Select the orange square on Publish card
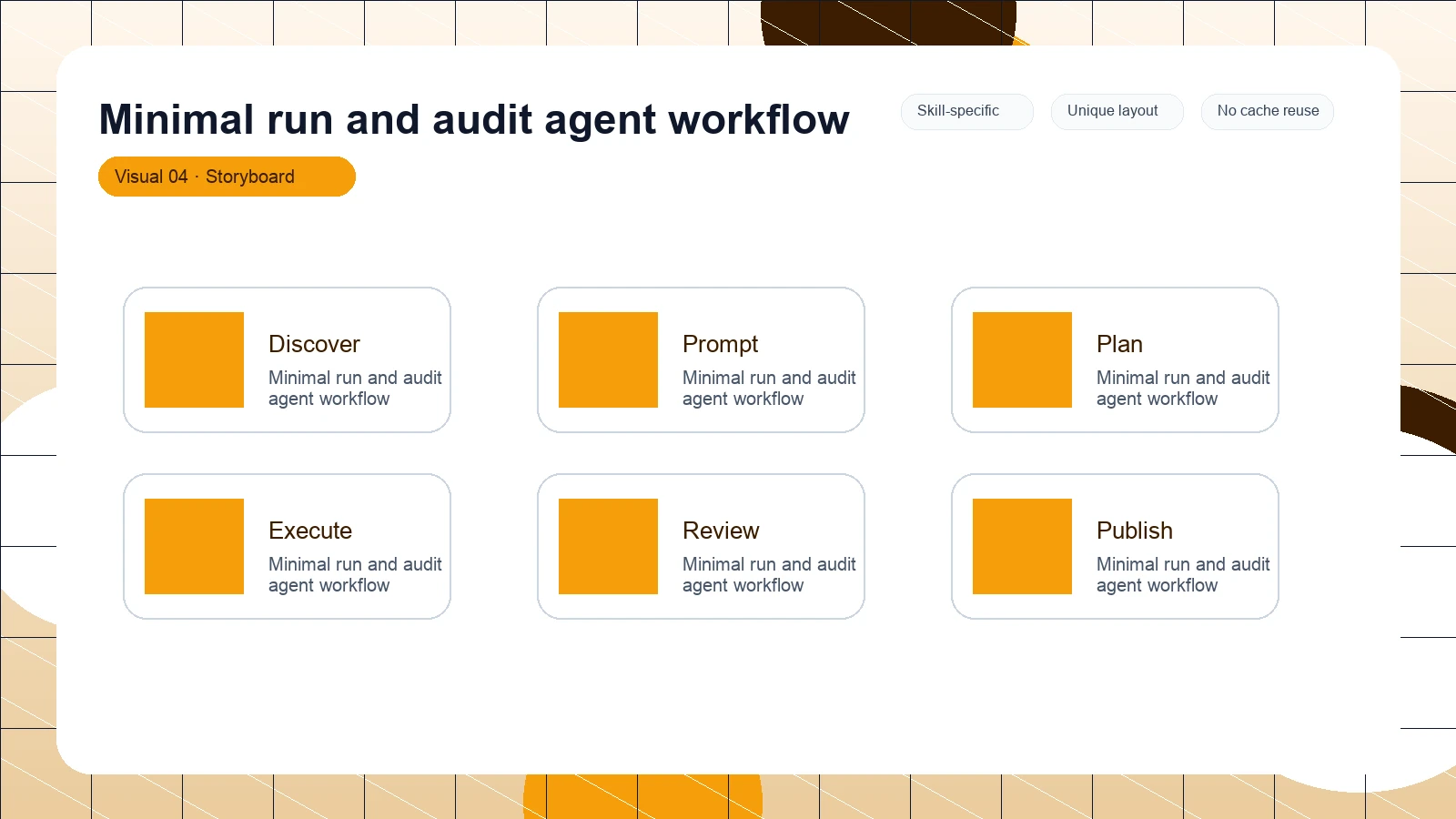Screen dimensions: 1456x819 pyautogui.click(x=1022, y=546)
